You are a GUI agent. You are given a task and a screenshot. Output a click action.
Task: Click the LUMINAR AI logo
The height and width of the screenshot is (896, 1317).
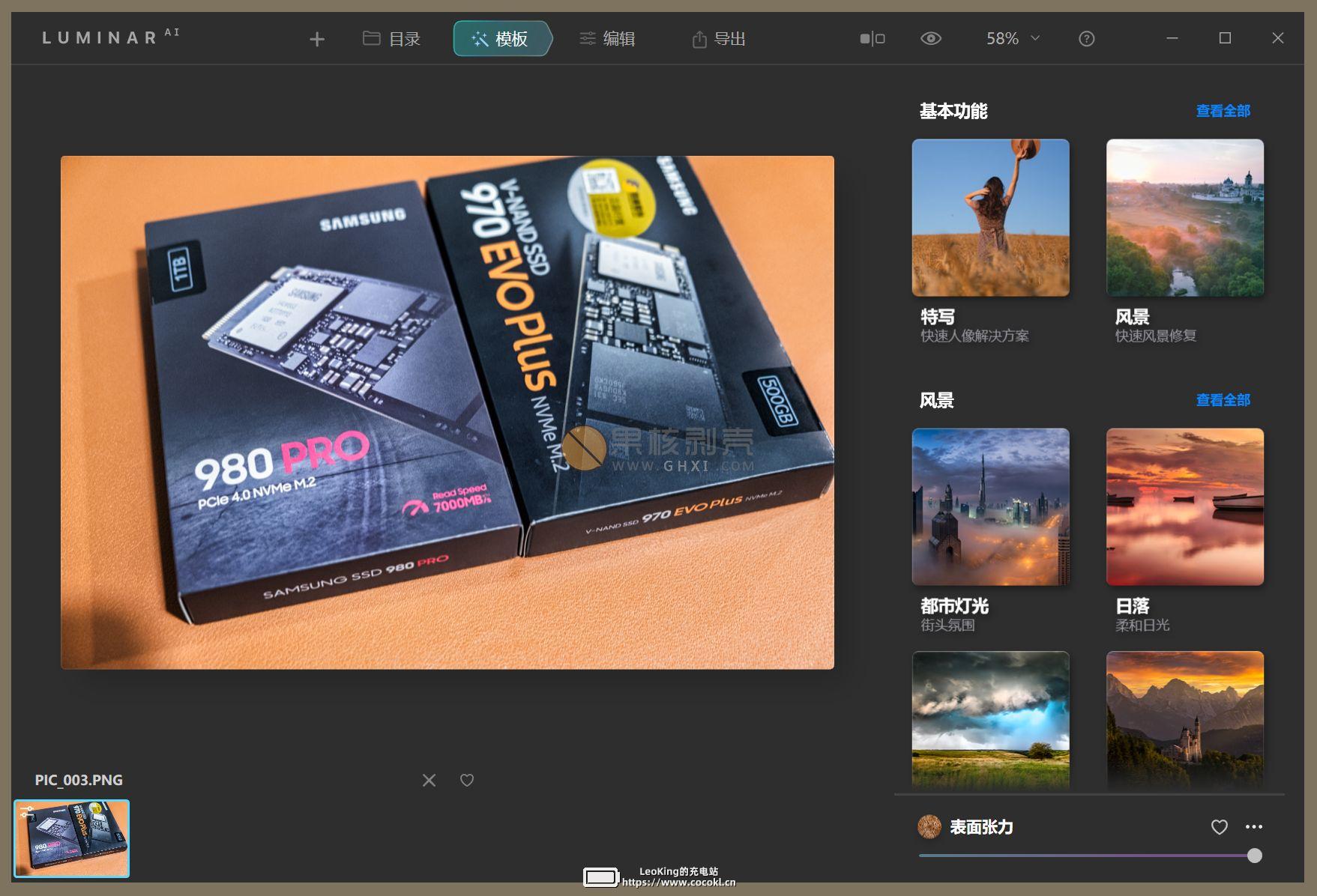coord(111,37)
